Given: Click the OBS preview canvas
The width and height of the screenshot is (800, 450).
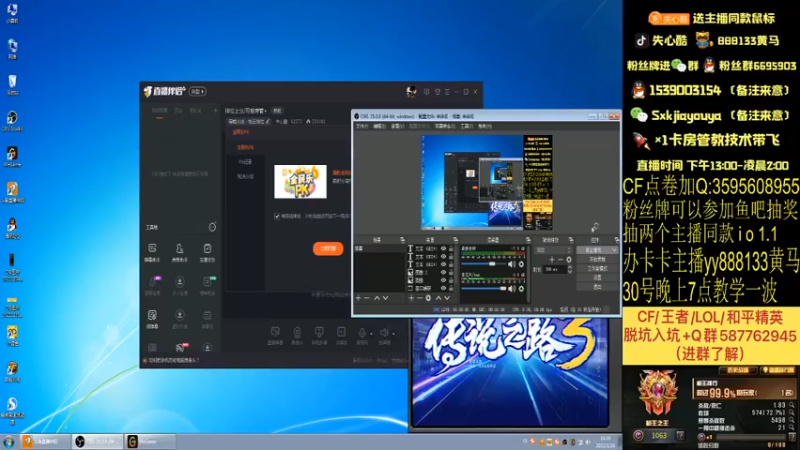Looking at the screenshot, I should [x=486, y=182].
